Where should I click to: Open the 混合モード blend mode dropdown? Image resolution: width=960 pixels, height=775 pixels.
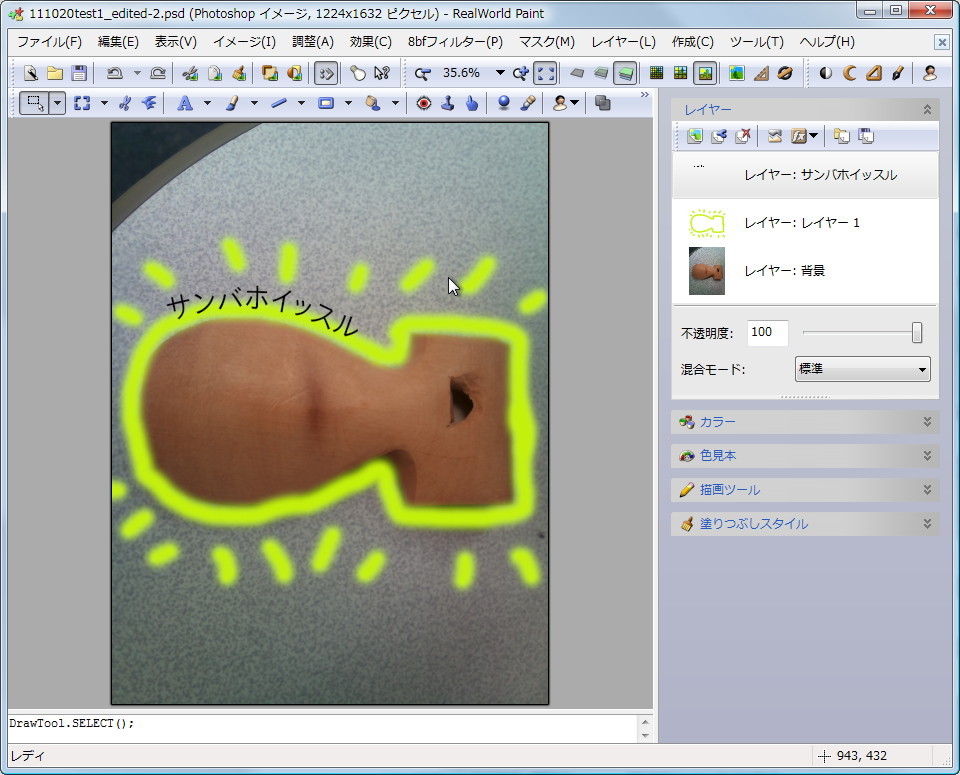(861, 369)
